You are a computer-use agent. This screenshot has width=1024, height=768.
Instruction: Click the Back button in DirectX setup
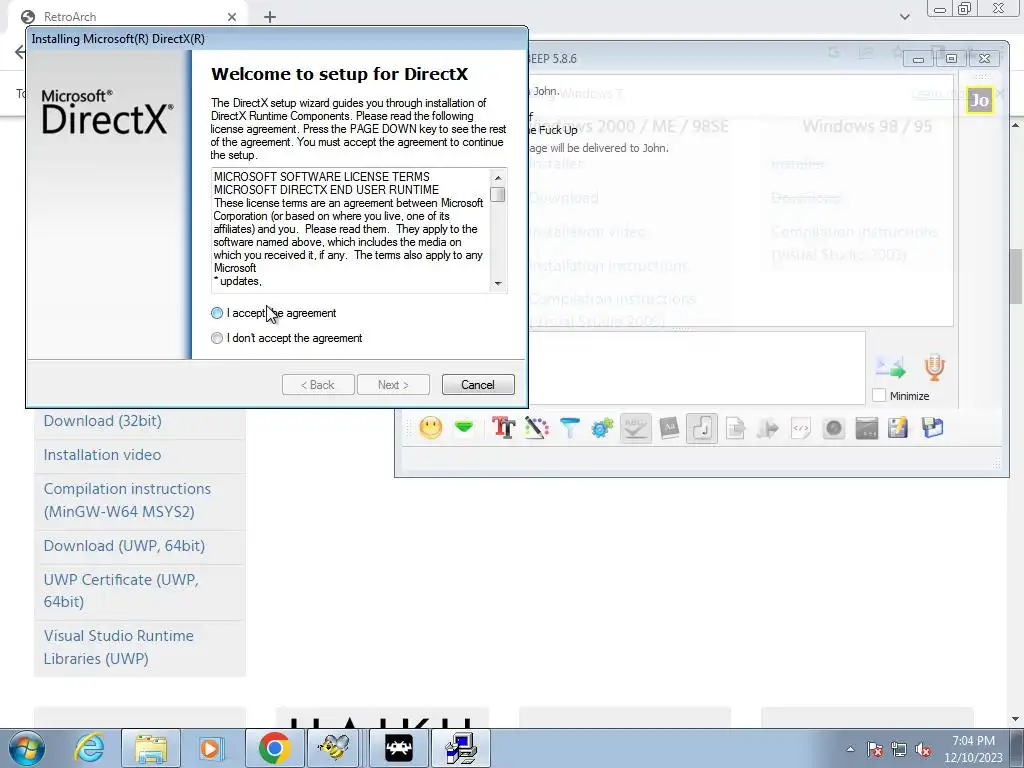point(318,385)
